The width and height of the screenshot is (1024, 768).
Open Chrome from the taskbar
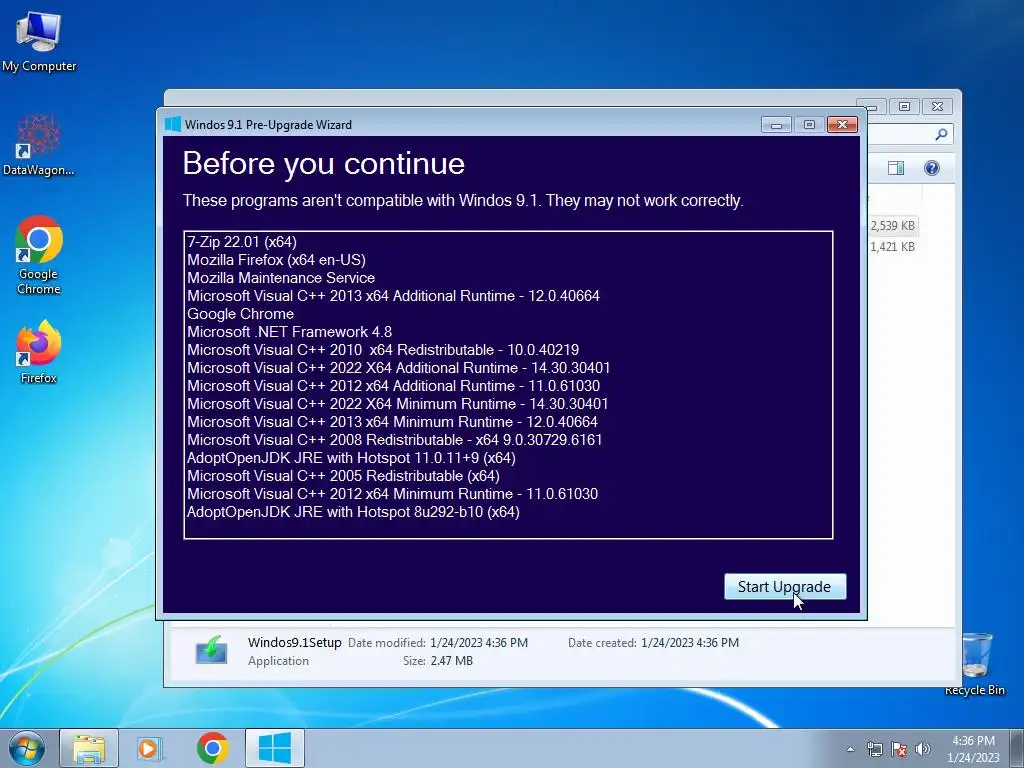212,748
